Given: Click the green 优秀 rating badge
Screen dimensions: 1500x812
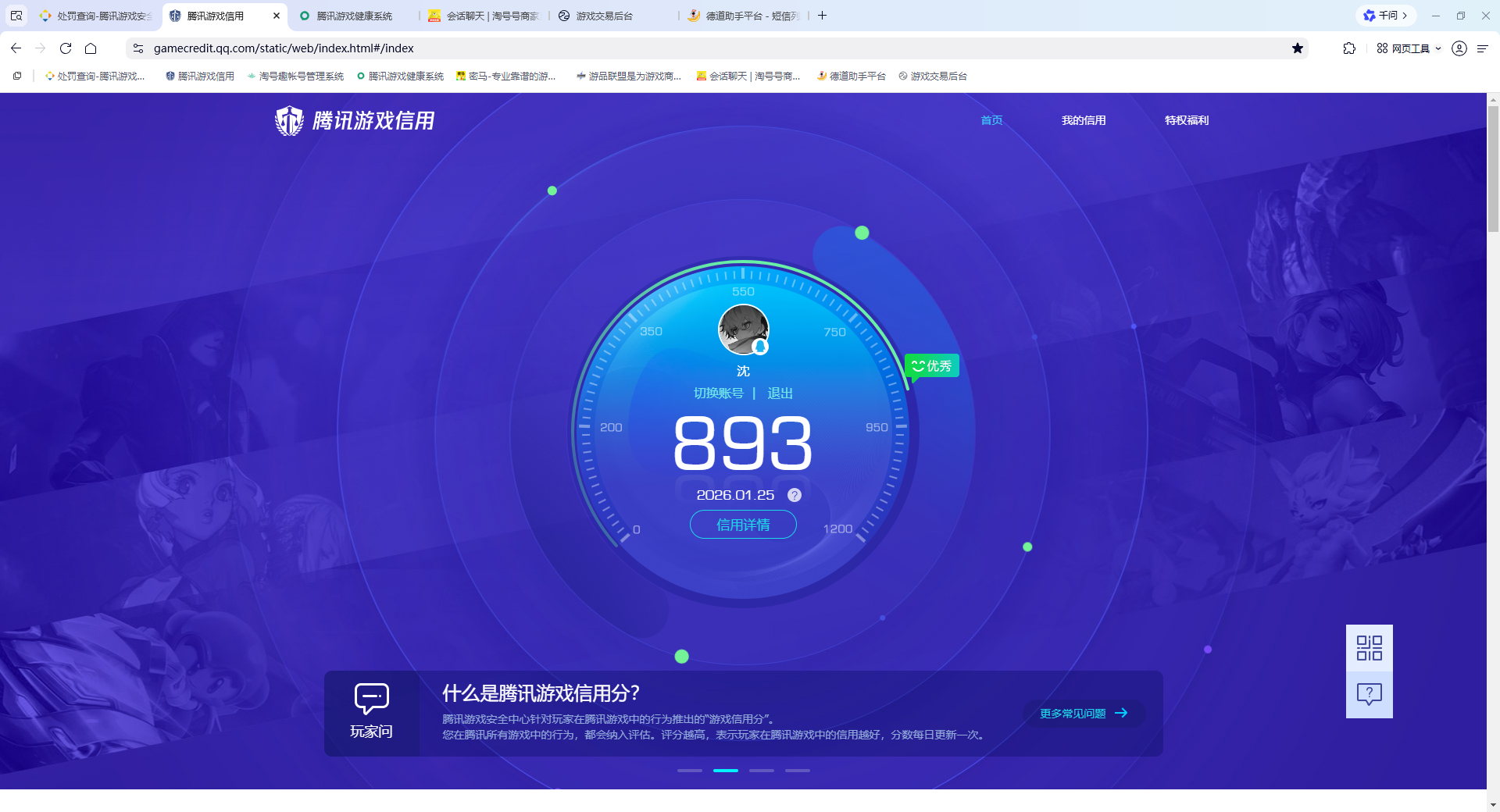Looking at the screenshot, I should 932,365.
